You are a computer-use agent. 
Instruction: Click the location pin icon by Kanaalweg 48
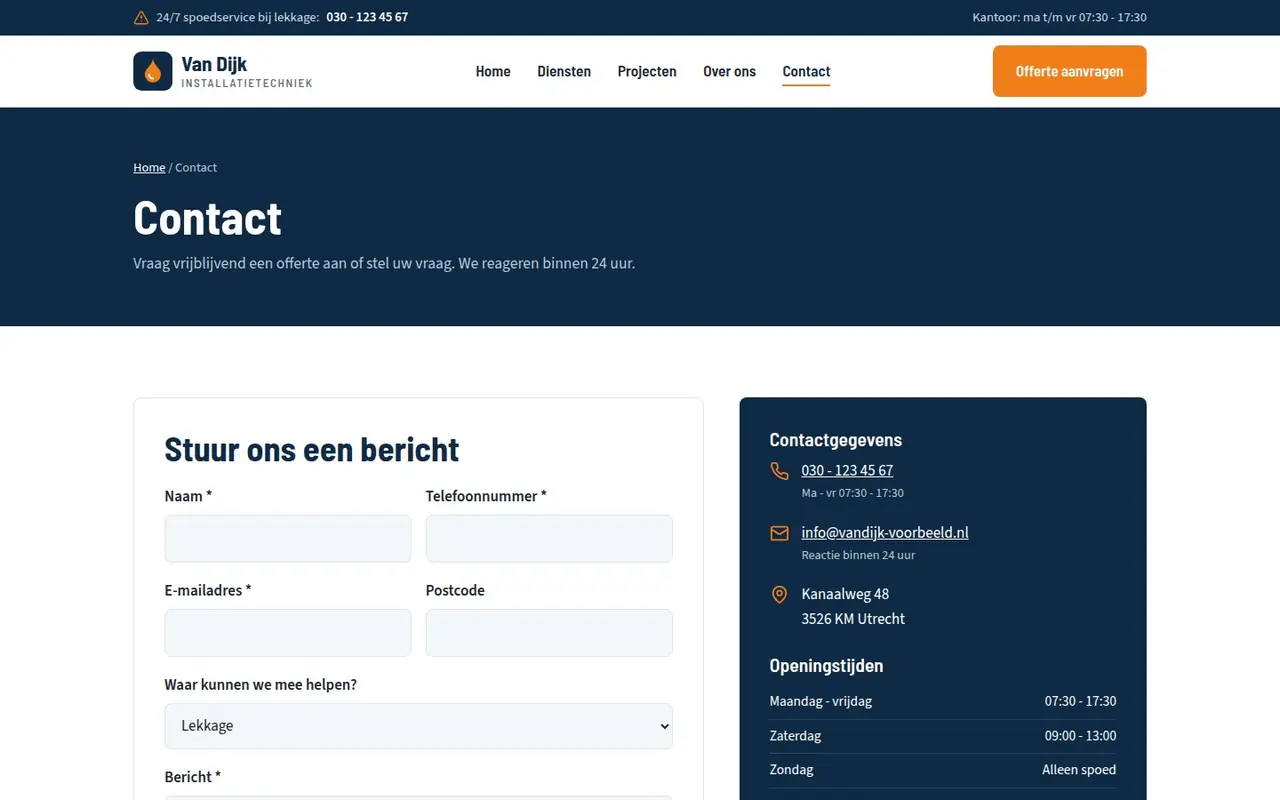coord(780,595)
